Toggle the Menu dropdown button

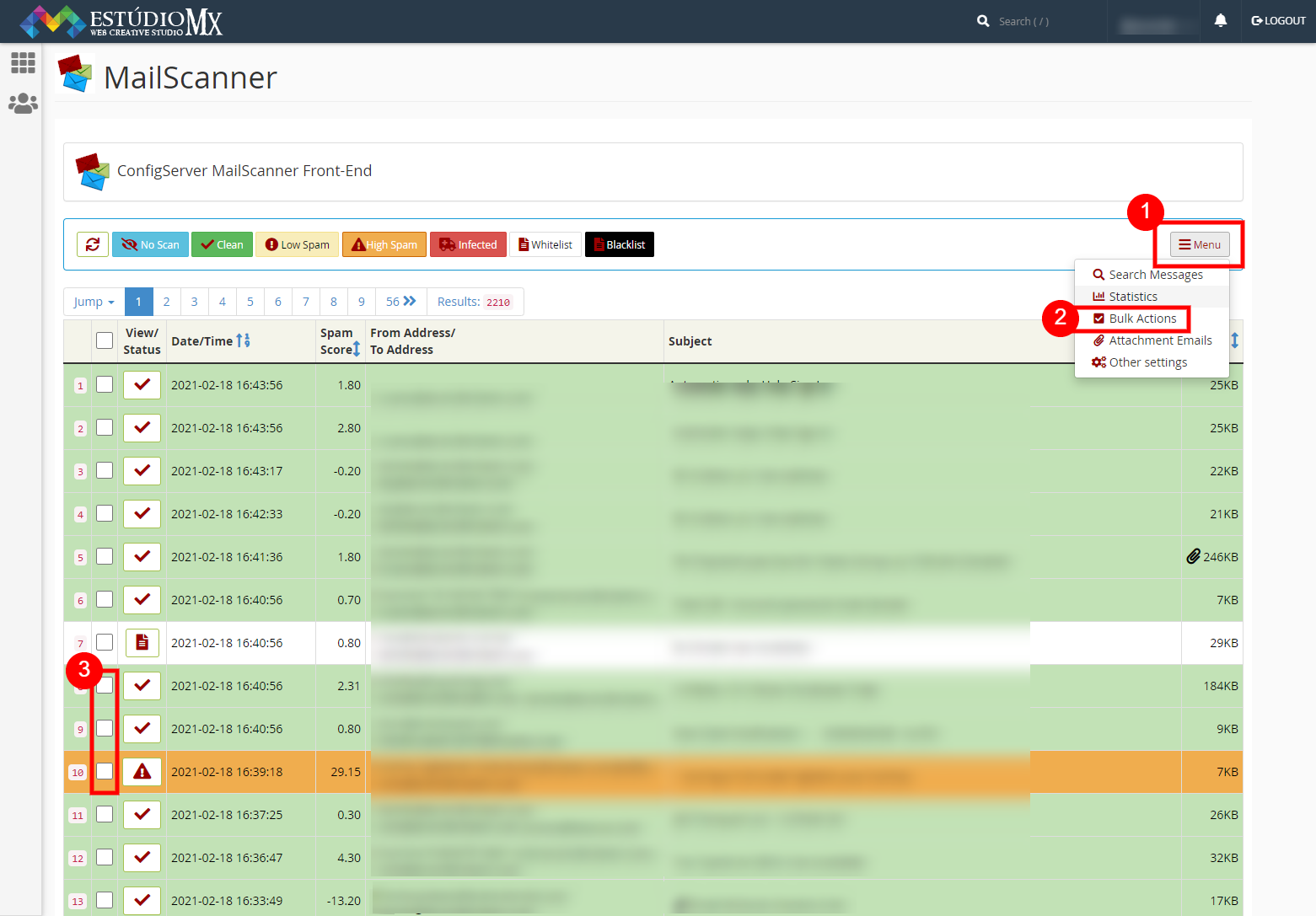(1199, 244)
